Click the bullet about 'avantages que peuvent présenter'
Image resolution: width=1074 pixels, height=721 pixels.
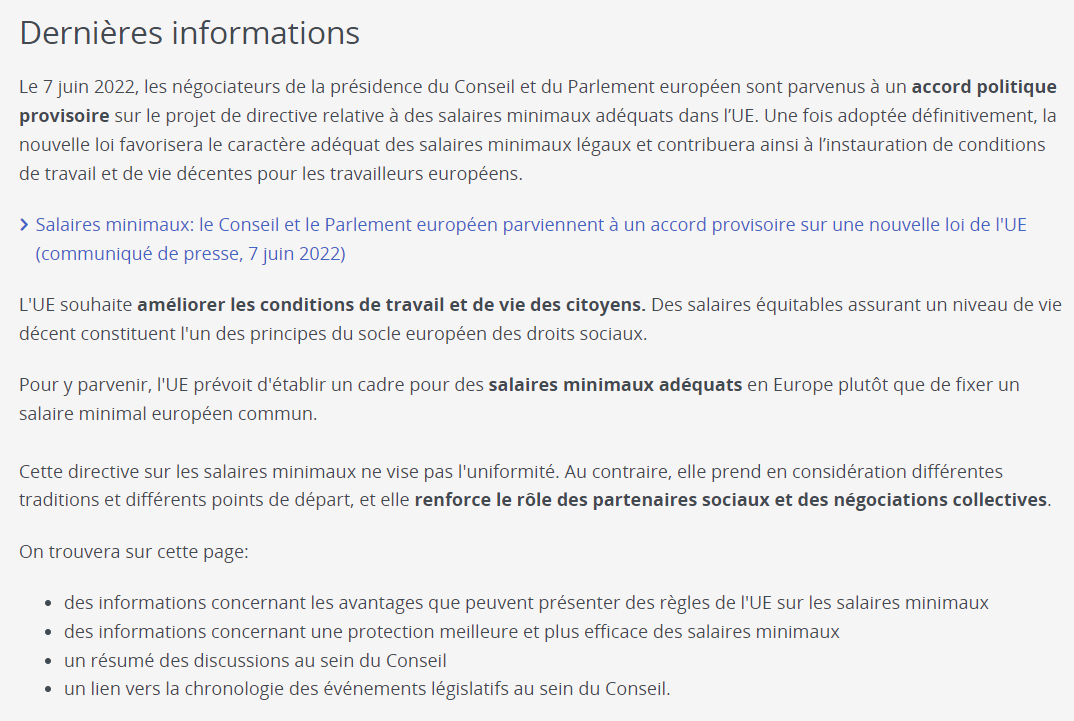coord(526,603)
